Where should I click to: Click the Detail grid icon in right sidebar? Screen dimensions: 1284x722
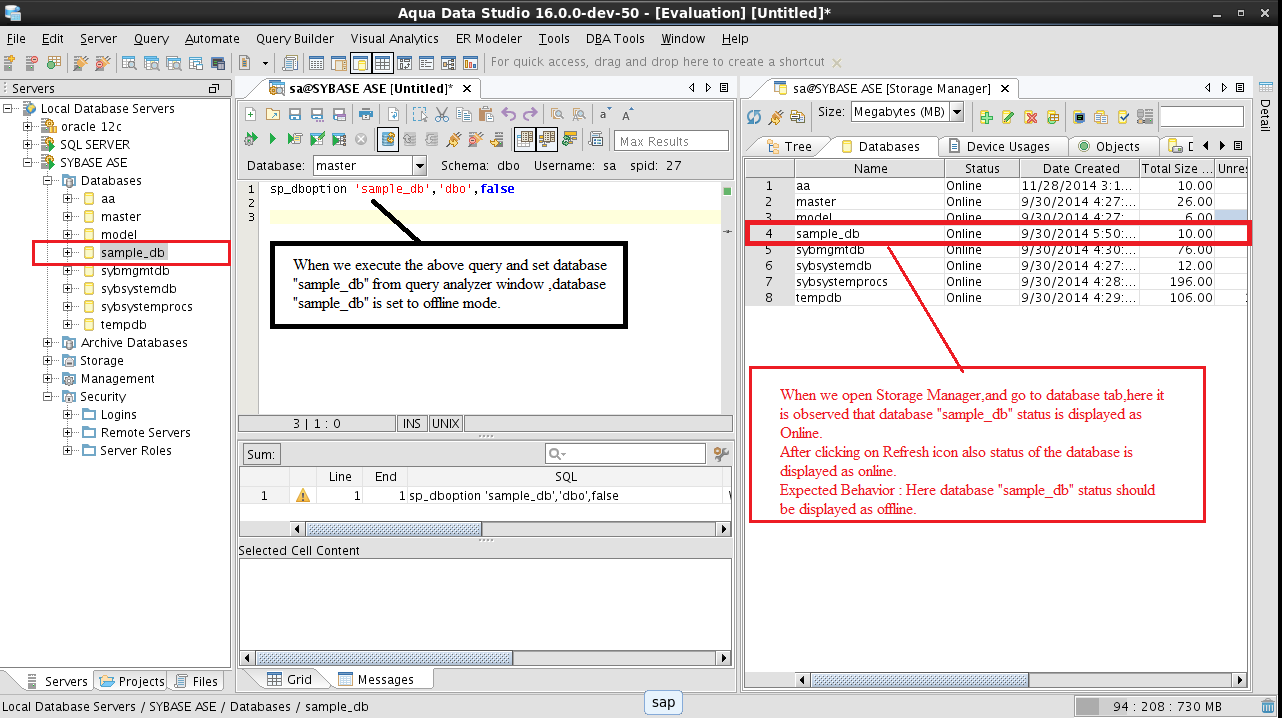click(1265, 89)
